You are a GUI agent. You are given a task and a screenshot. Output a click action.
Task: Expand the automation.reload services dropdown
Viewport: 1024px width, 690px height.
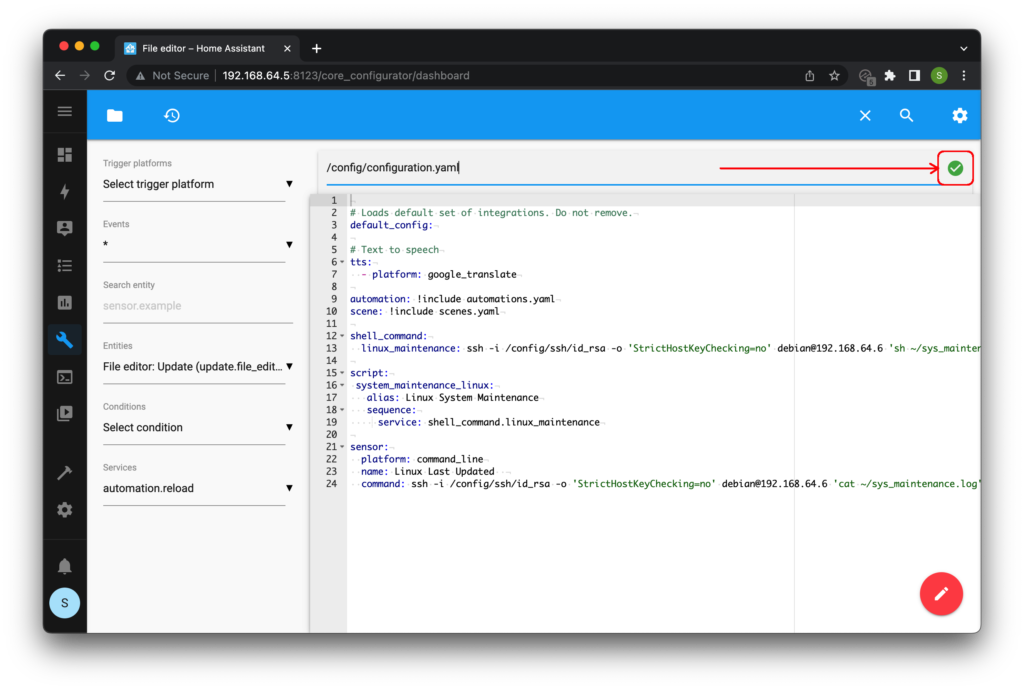(198, 488)
